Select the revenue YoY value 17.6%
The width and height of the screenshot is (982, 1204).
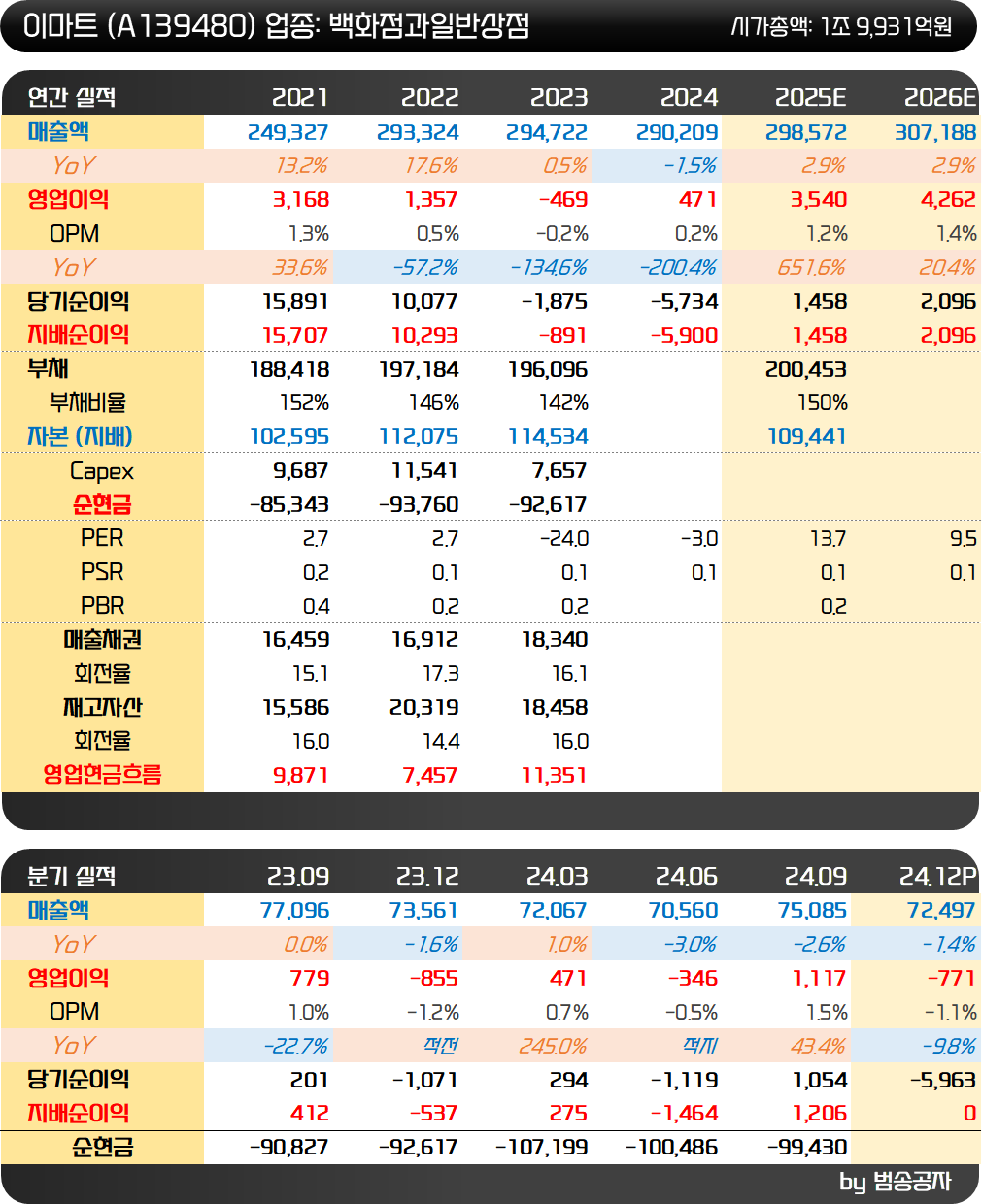coord(431,166)
